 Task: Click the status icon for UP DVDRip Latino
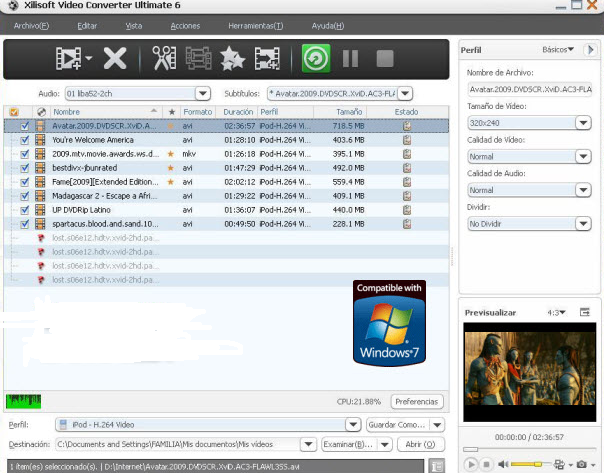(407, 210)
